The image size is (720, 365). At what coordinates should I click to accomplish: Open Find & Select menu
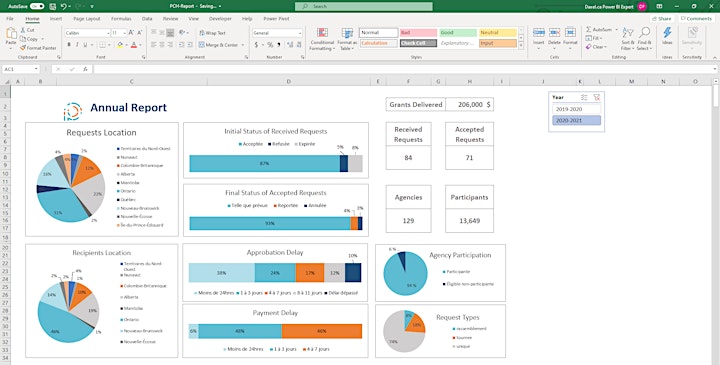[x=644, y=39]
